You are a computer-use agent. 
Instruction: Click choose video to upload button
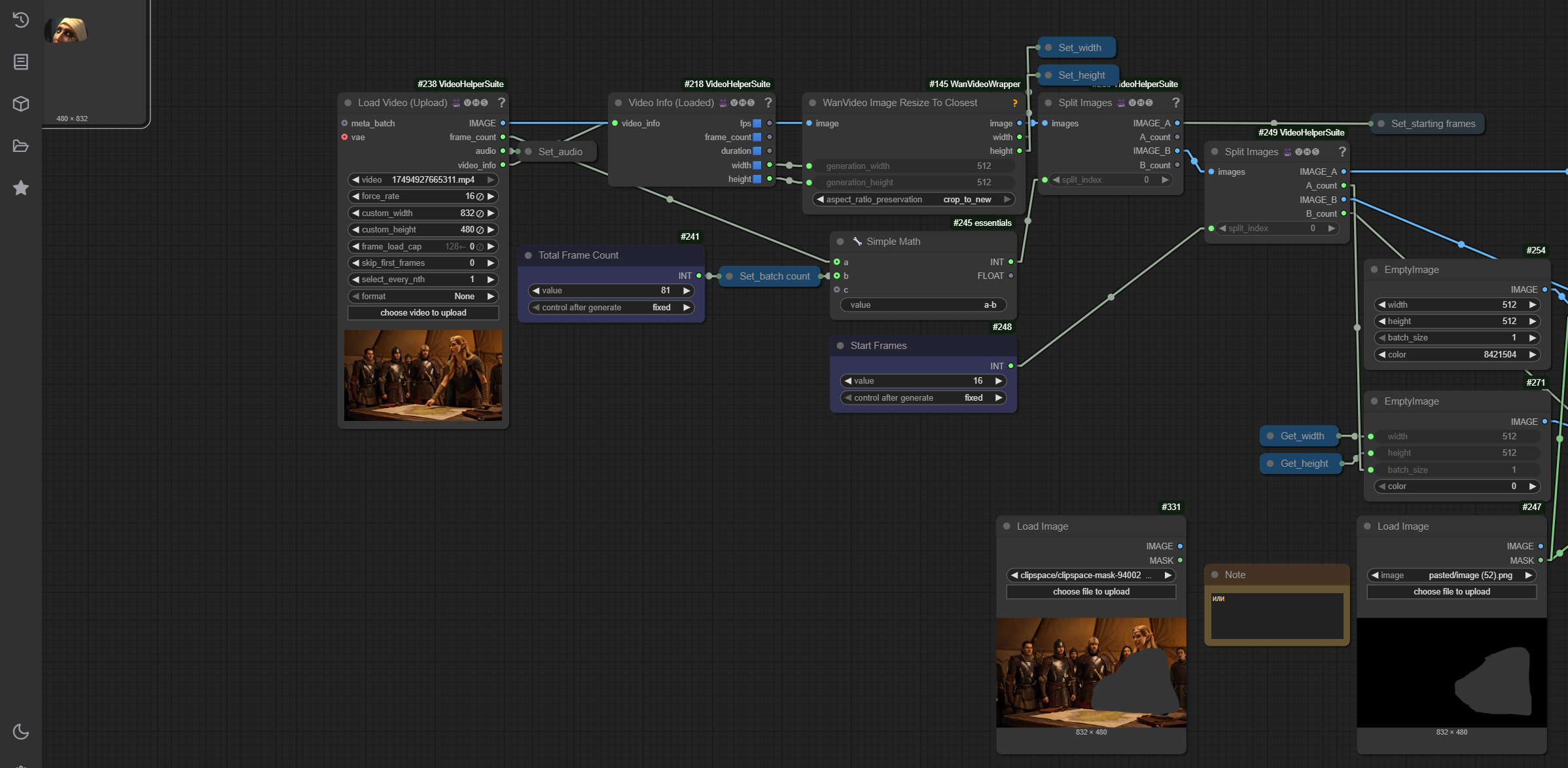(x=423, y=313)
